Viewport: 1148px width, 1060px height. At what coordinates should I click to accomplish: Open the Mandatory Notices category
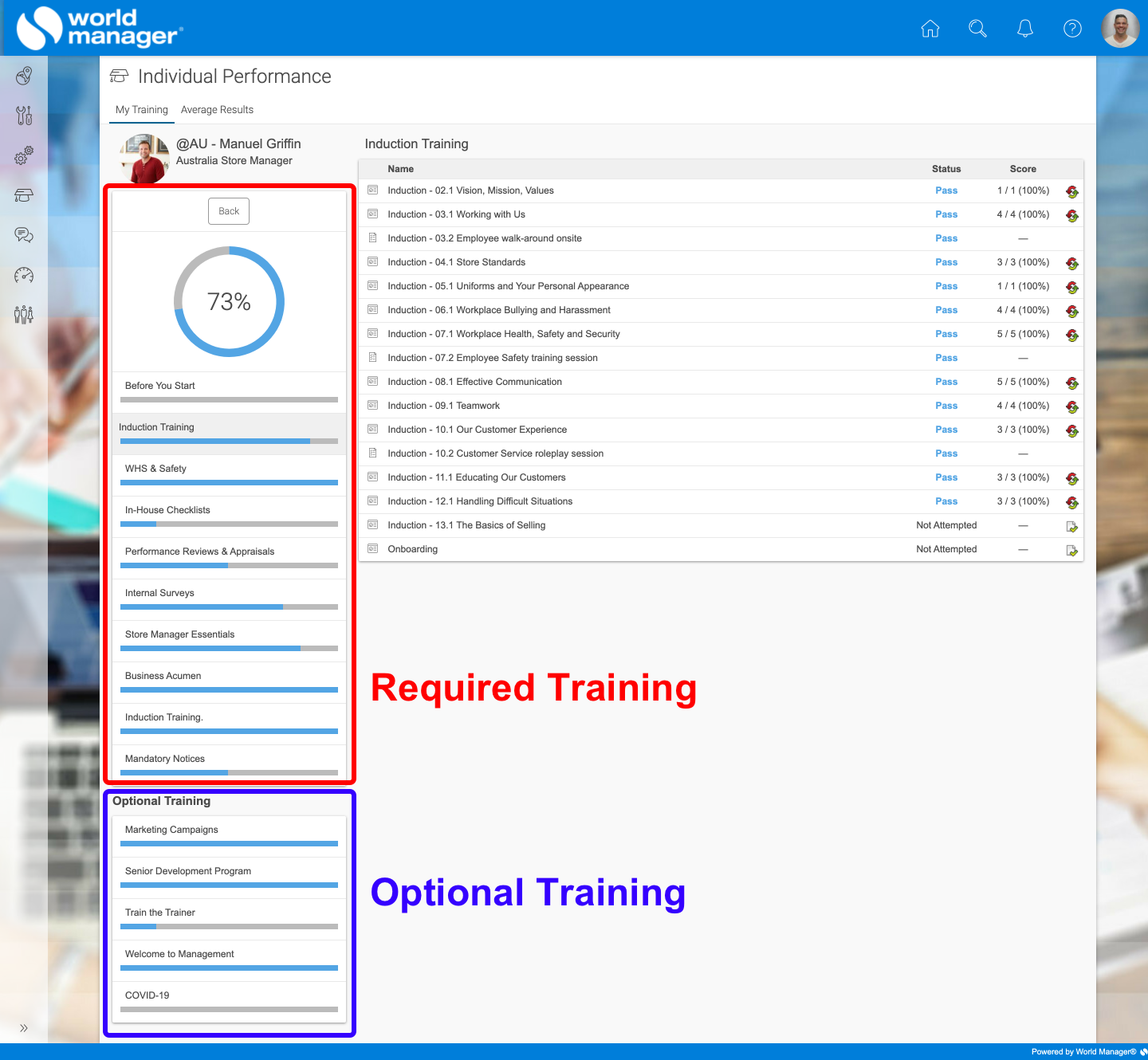[x=229, y=765]
